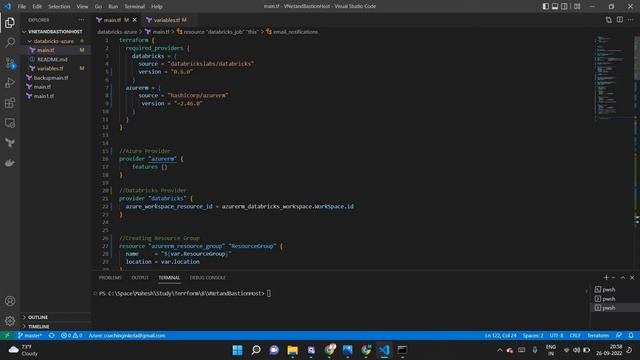Viewport: 640px width, 360px height.
Task: Open the Explorer view in activity bar
Action: (10, 22)
